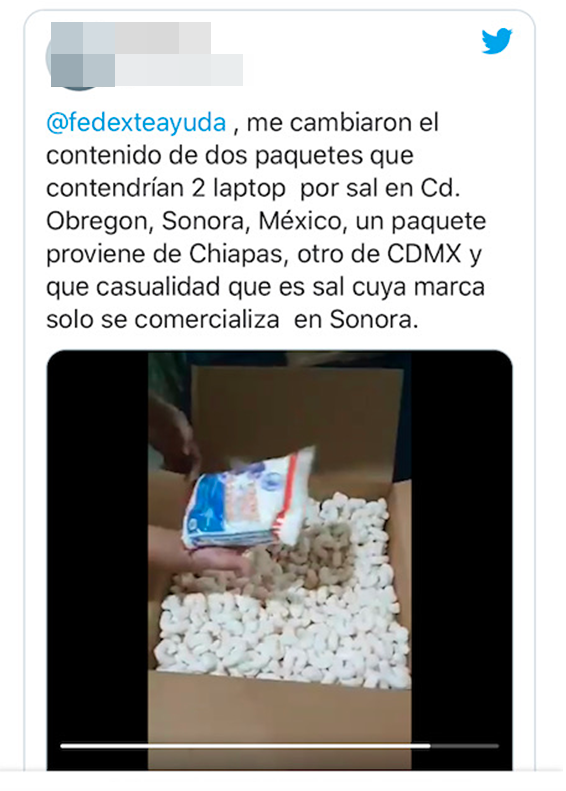Click the blue Twitter bird logo
The height and width of the screenshot is (791, 566).
click(x=496, y=41)
